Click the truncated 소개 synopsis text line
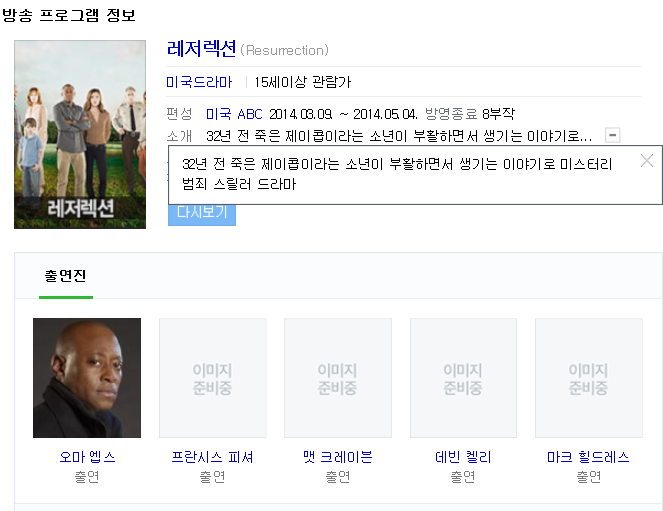This screenshot has height=511, width=663. click(398, 135)
